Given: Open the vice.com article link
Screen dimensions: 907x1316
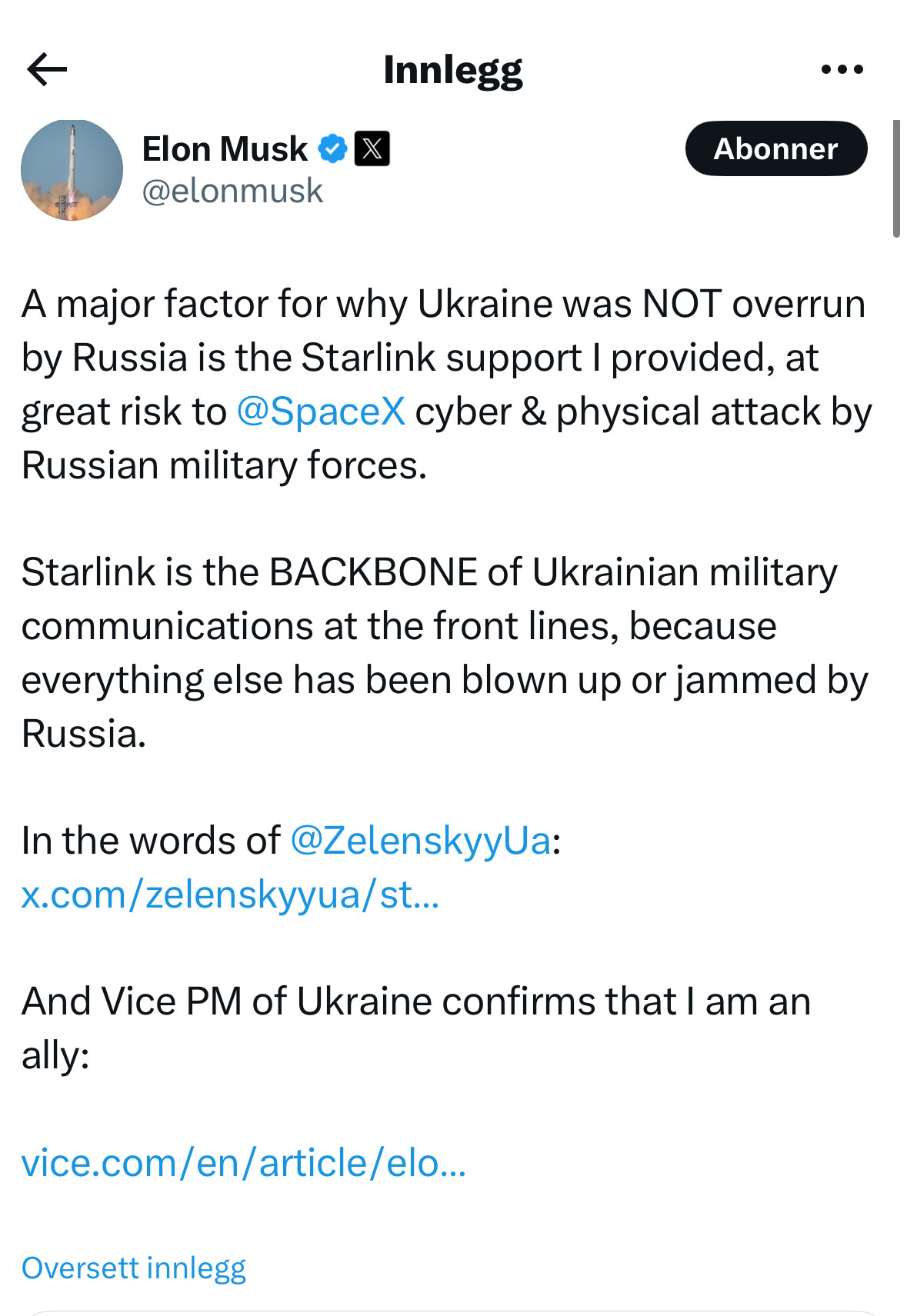Looking at the screenshot, I should tap(243, 1162).
